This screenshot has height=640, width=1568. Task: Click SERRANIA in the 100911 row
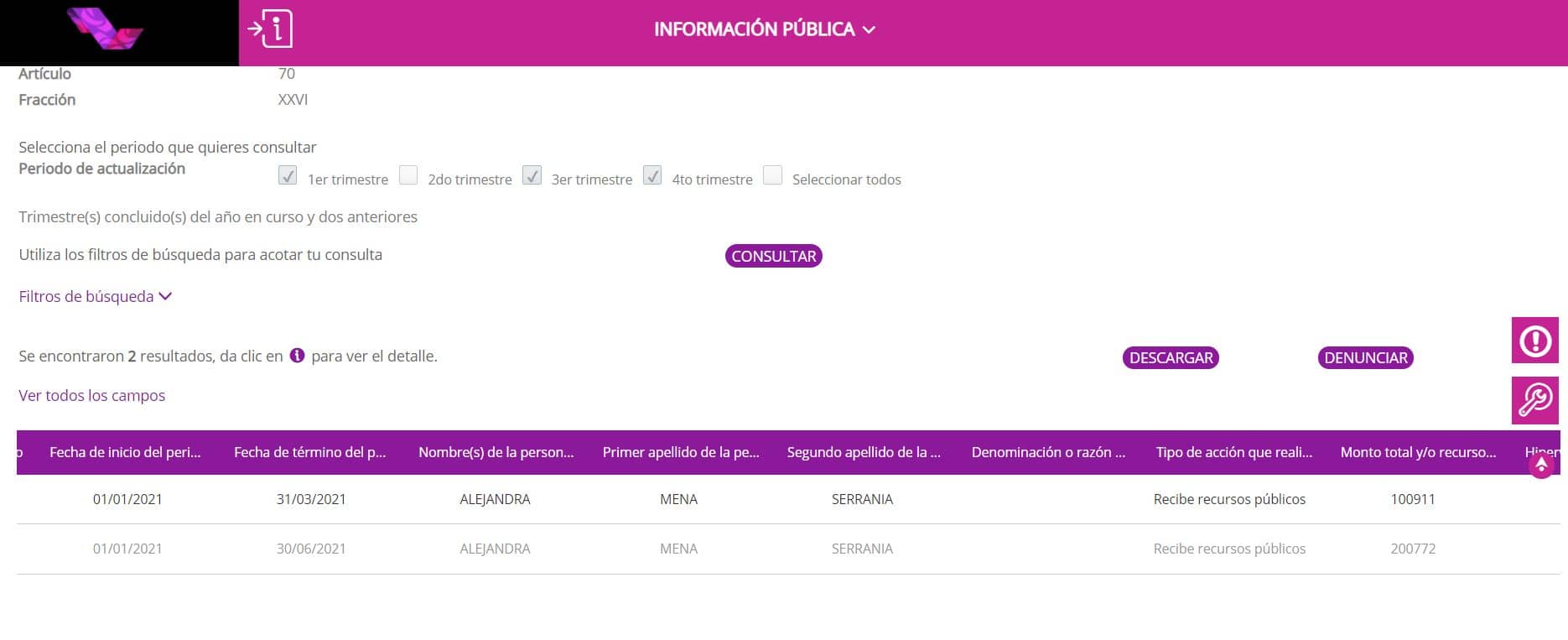point(862,499)
